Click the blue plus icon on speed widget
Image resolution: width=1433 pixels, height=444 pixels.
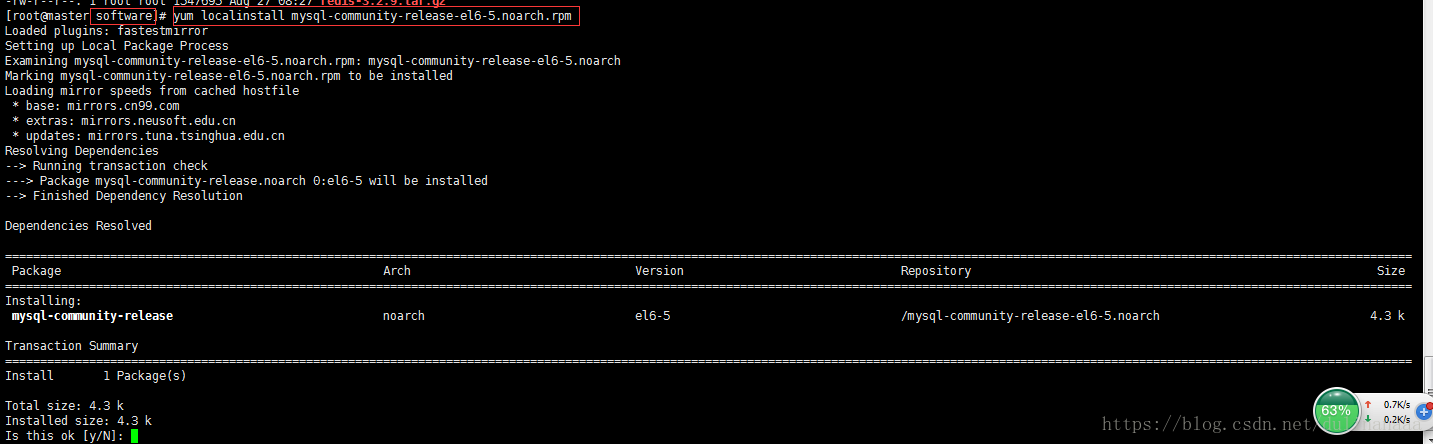pyautogui.click(x=1425, y=411)
